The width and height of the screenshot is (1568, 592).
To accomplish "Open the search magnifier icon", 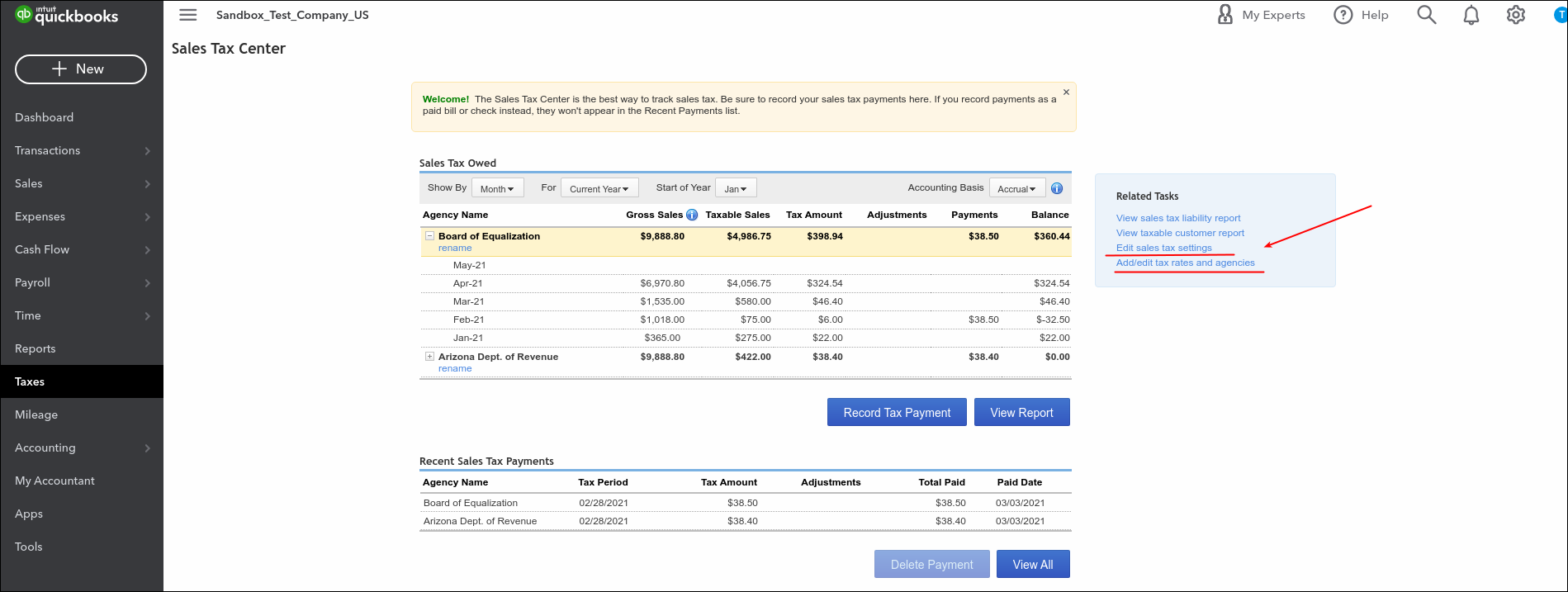I will coord(1427,15).
